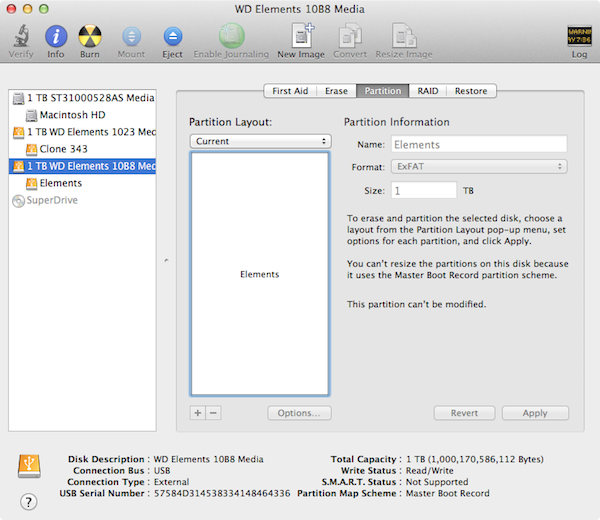
Task: Create a New Image from toolbar
Action: (x=301, y=38)
